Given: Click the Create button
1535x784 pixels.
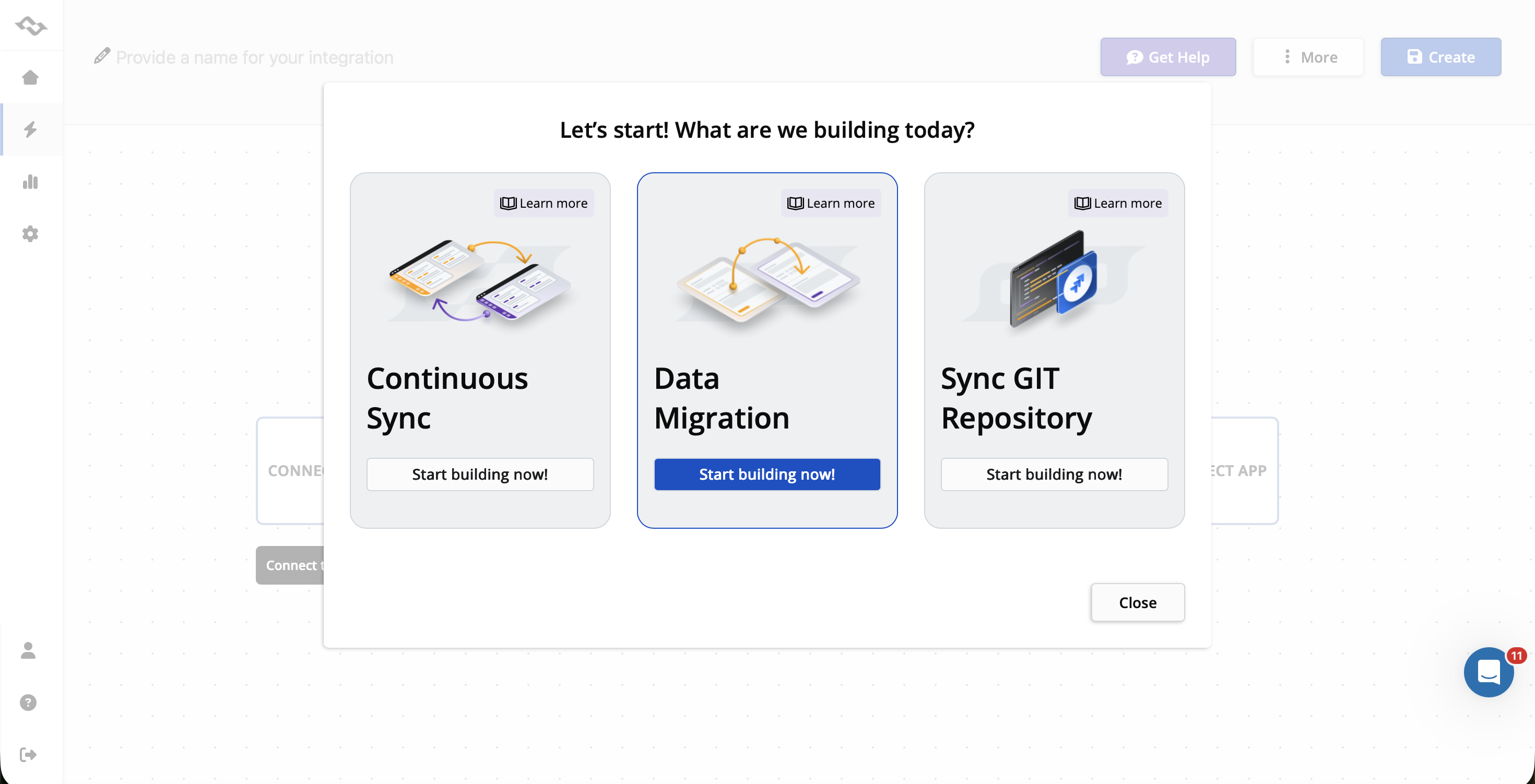Looking at the screenshot, I should coord(1441,57).
